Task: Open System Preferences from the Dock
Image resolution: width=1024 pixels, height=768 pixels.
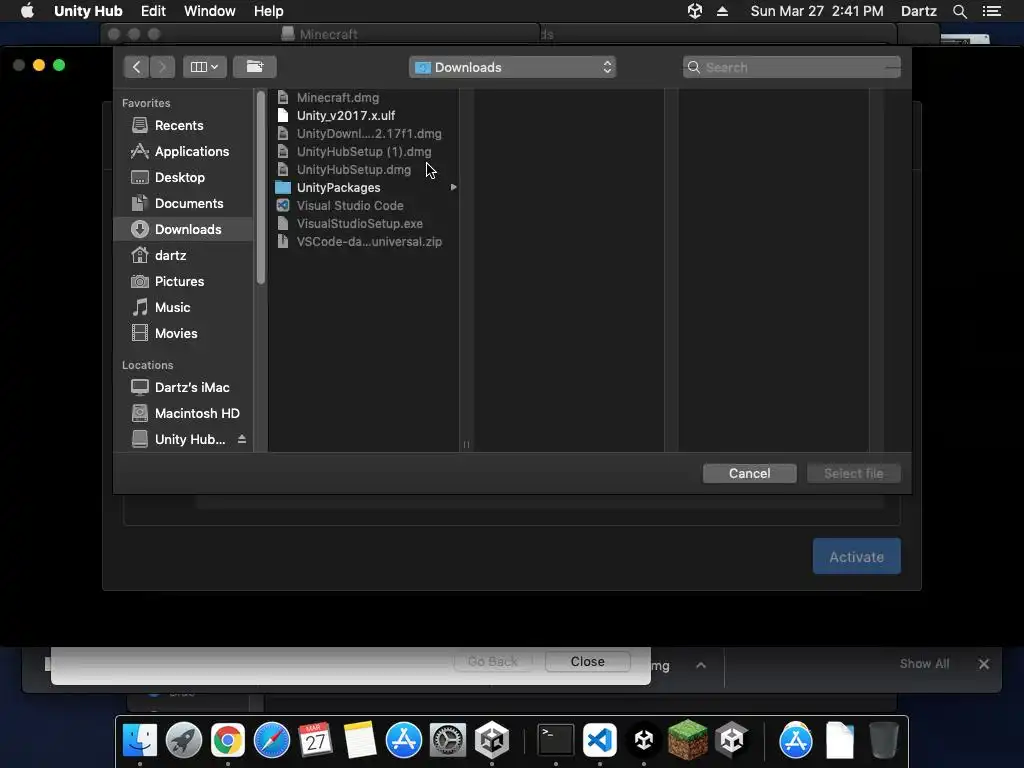Action: tap(447, 740)
